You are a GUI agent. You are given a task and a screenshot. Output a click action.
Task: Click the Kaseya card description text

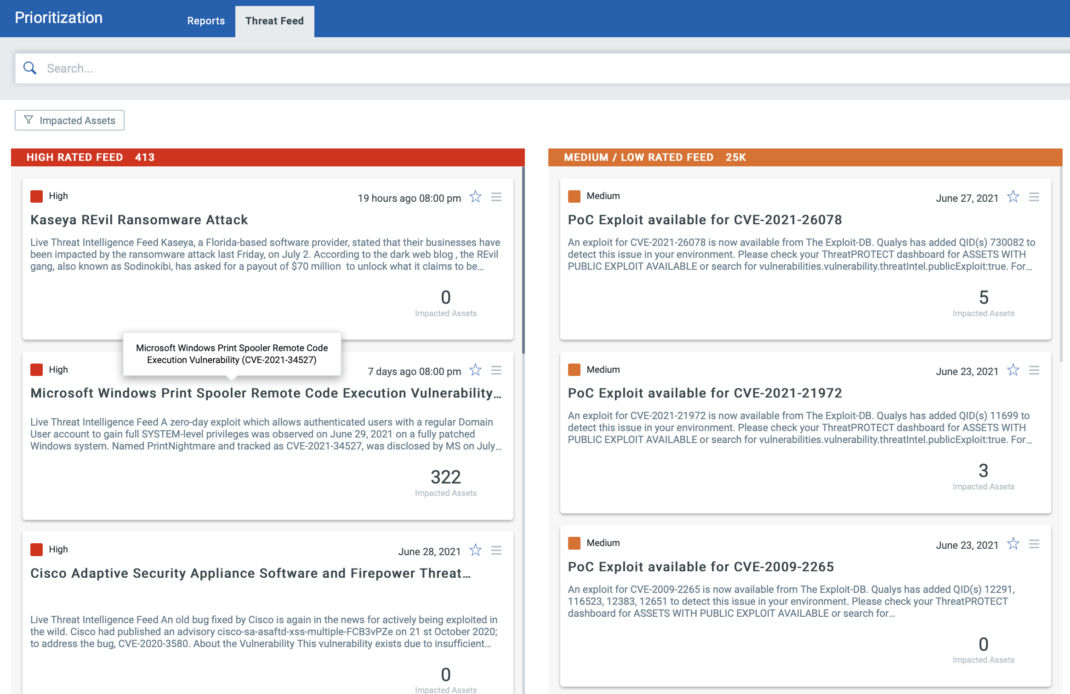[x=265, y=254]
